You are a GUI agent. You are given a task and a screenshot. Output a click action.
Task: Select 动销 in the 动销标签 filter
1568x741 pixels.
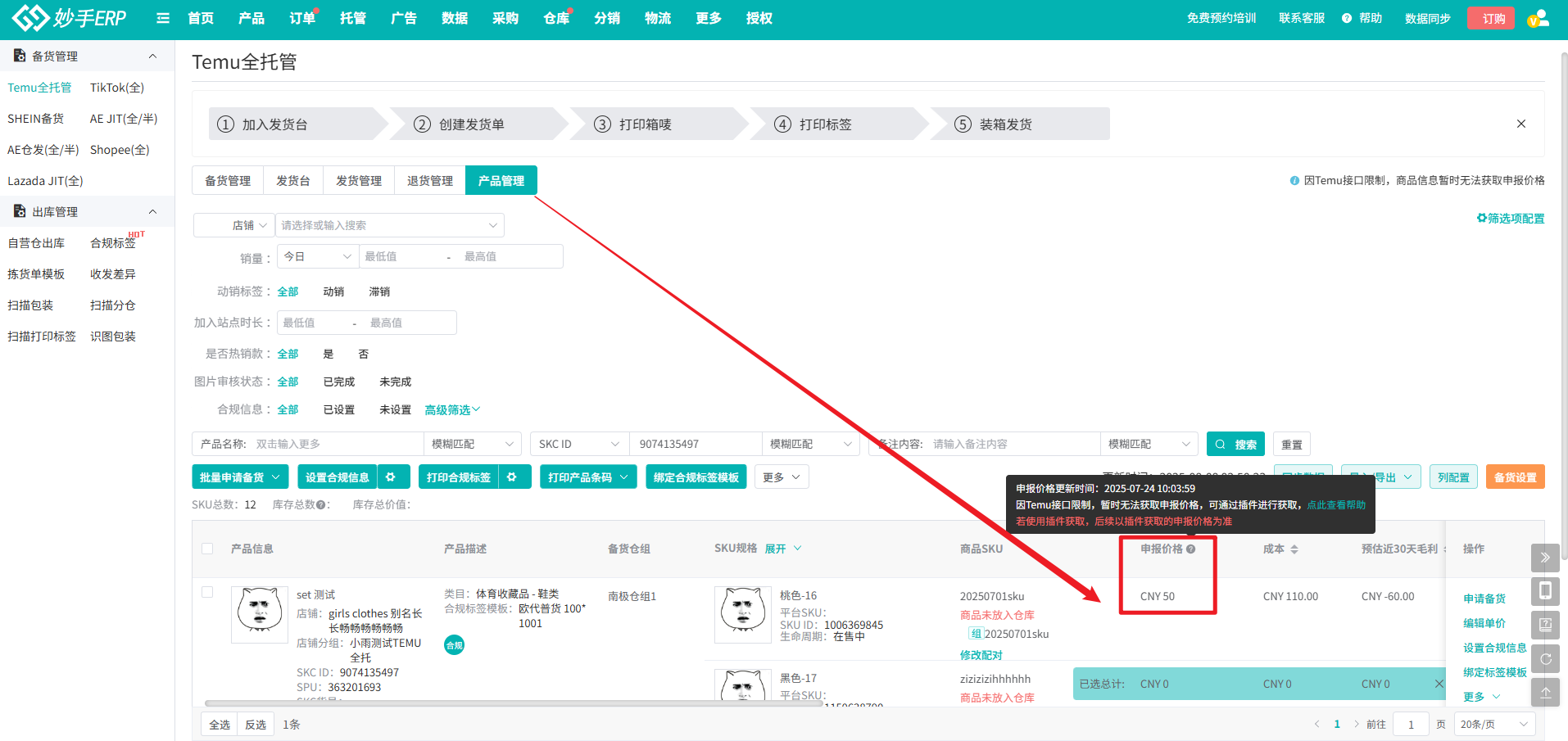[333, 291]
